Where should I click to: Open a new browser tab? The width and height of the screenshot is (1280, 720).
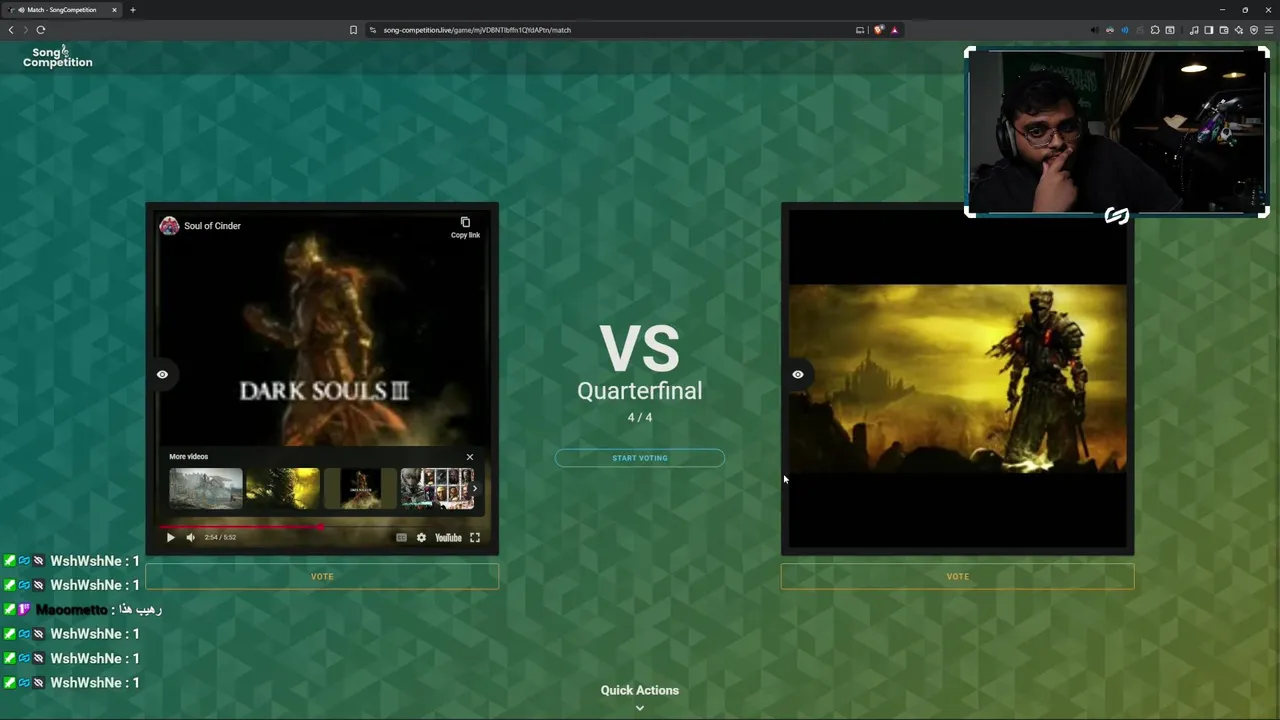click(x=132, y=10)
